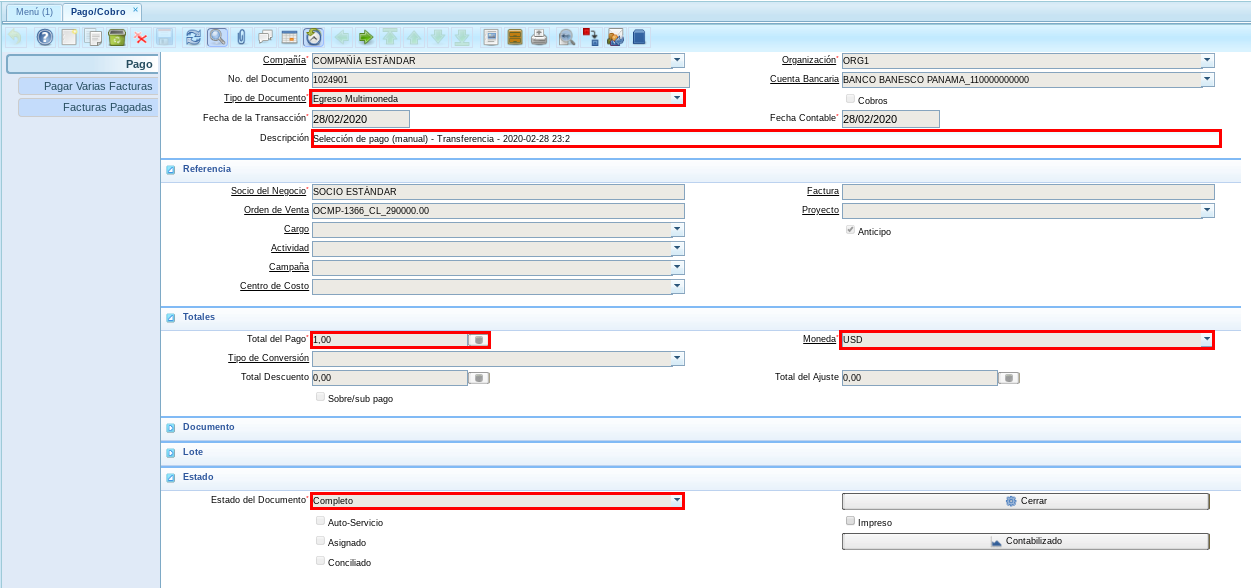
Task: Open the Proyecto dropdown
Action: 1208,210
